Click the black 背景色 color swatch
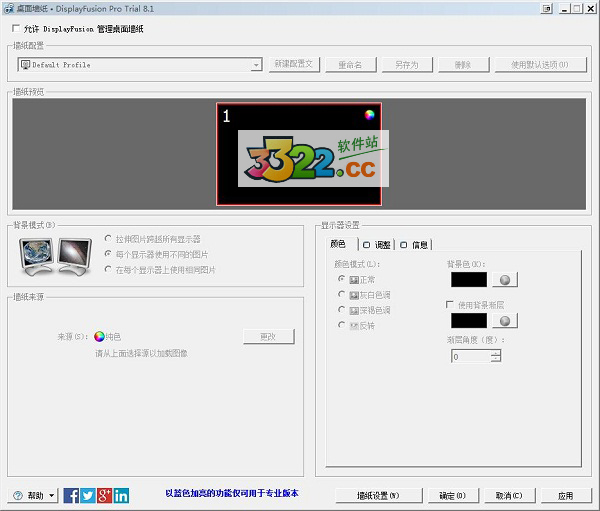 pyautogui.click(x=469, y=280)
